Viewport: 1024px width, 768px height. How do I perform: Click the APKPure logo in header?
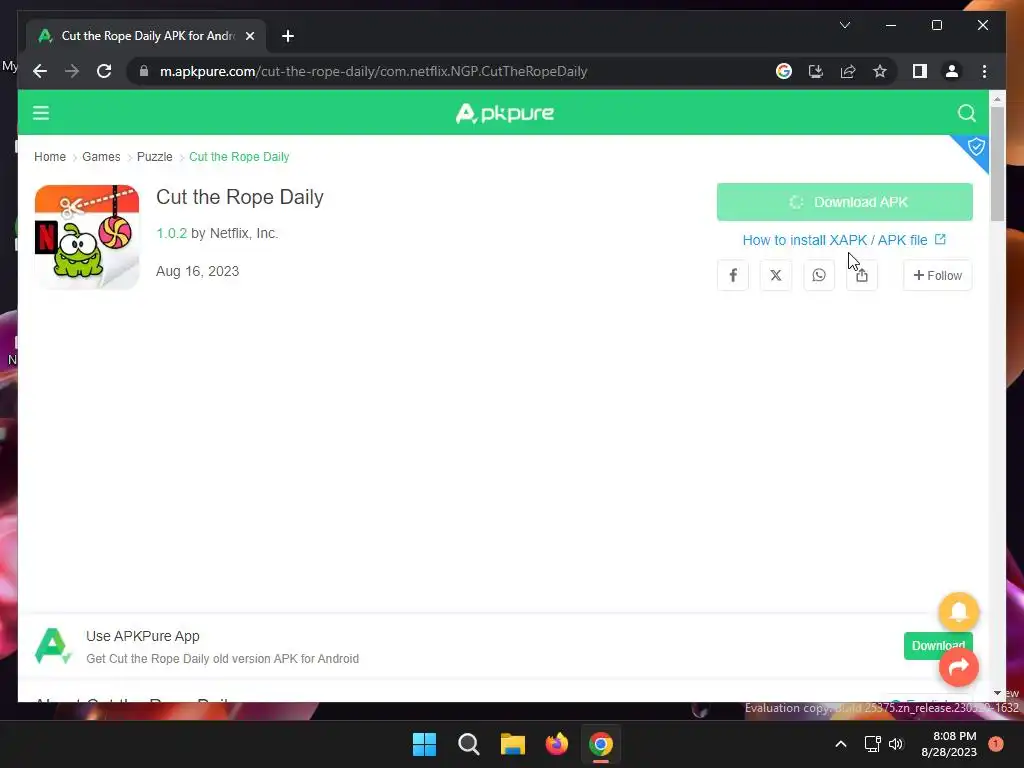505,113
